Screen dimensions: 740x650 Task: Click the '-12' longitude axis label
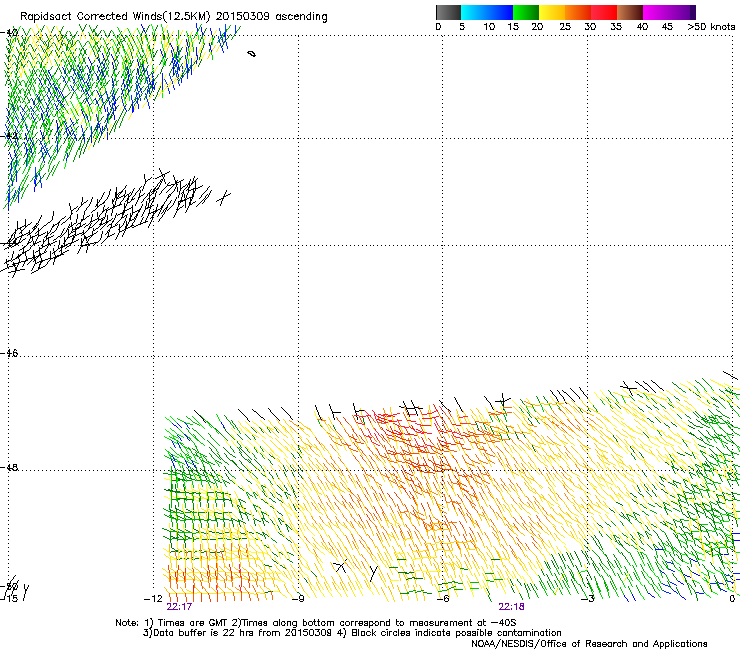153,599
